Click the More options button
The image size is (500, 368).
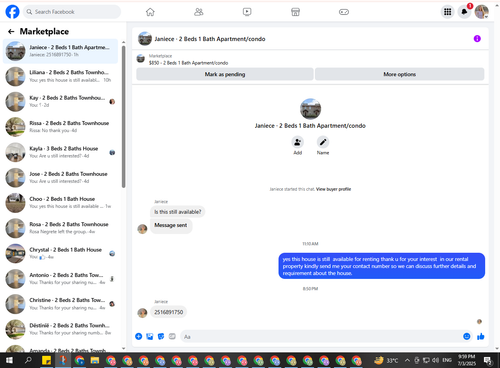pos(399,74)
